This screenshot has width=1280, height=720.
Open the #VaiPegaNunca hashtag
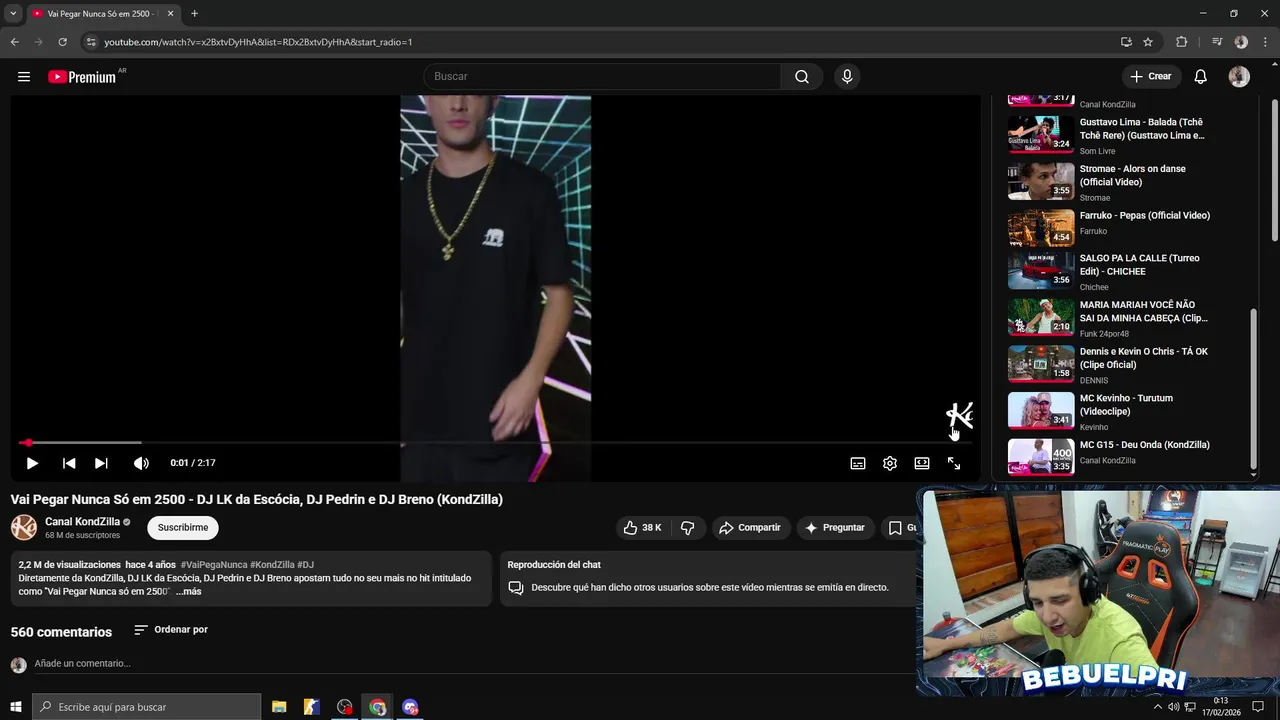(x=214, y=565)
